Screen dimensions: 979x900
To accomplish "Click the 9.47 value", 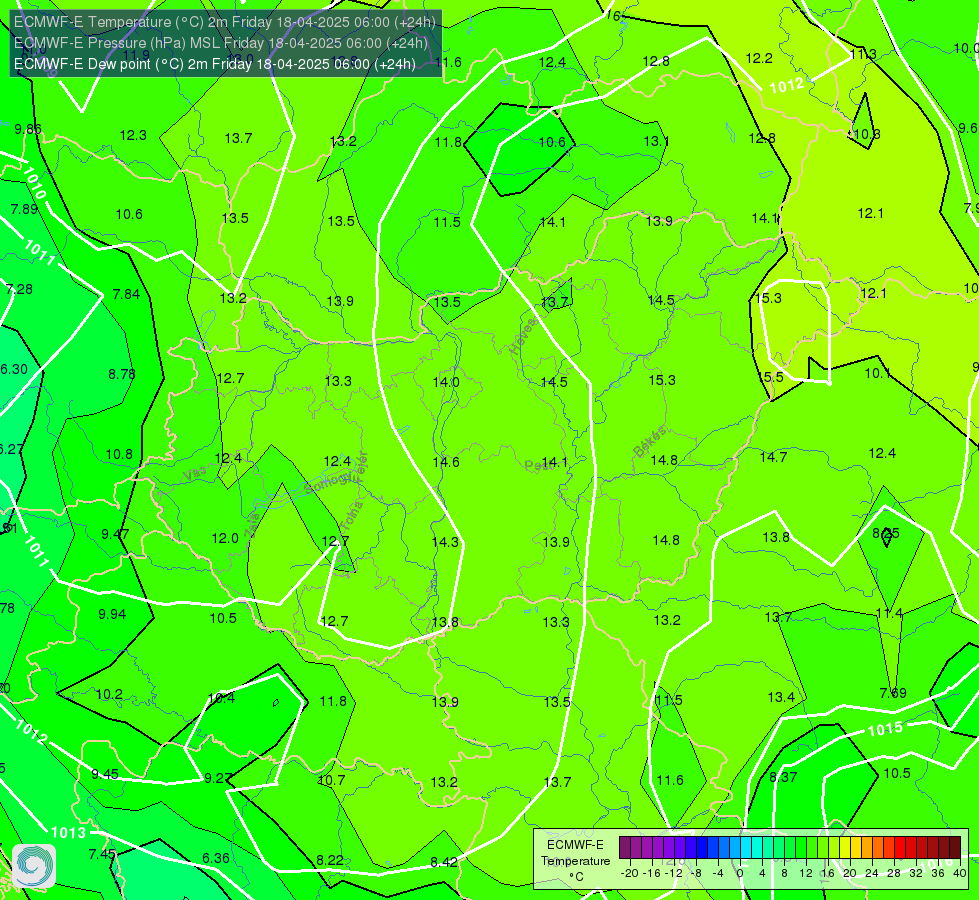I will click(116, 534).
